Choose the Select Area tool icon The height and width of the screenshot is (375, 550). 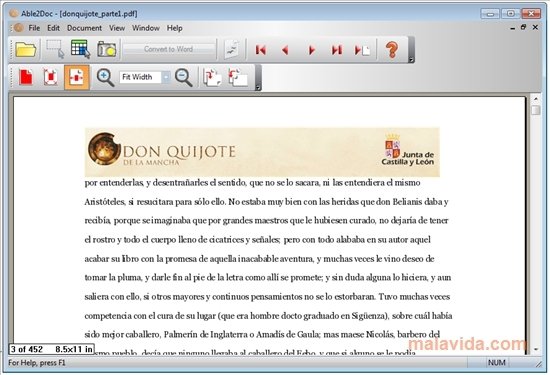tap(55, 49)
